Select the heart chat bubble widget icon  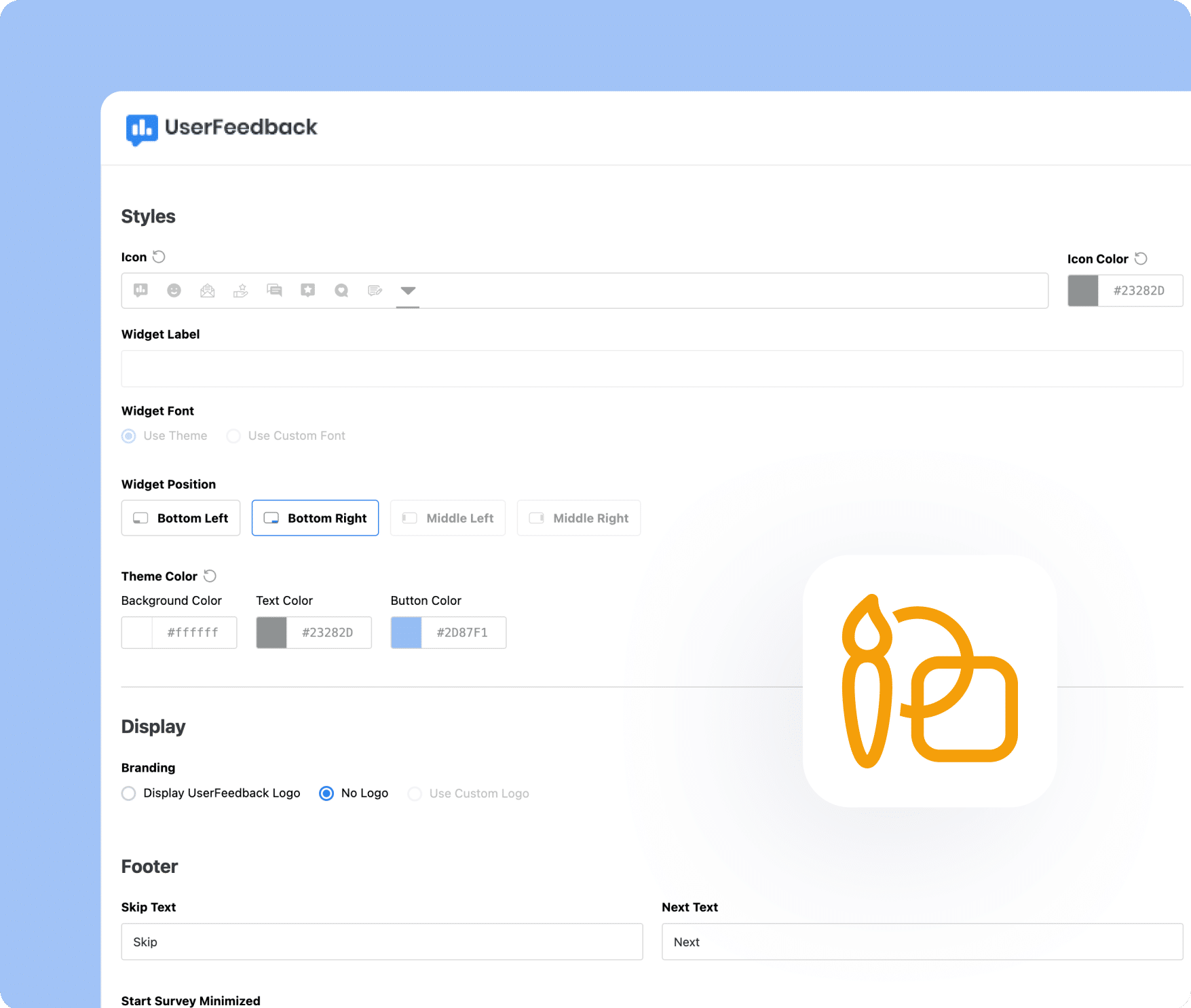click(x=341, y=291)
